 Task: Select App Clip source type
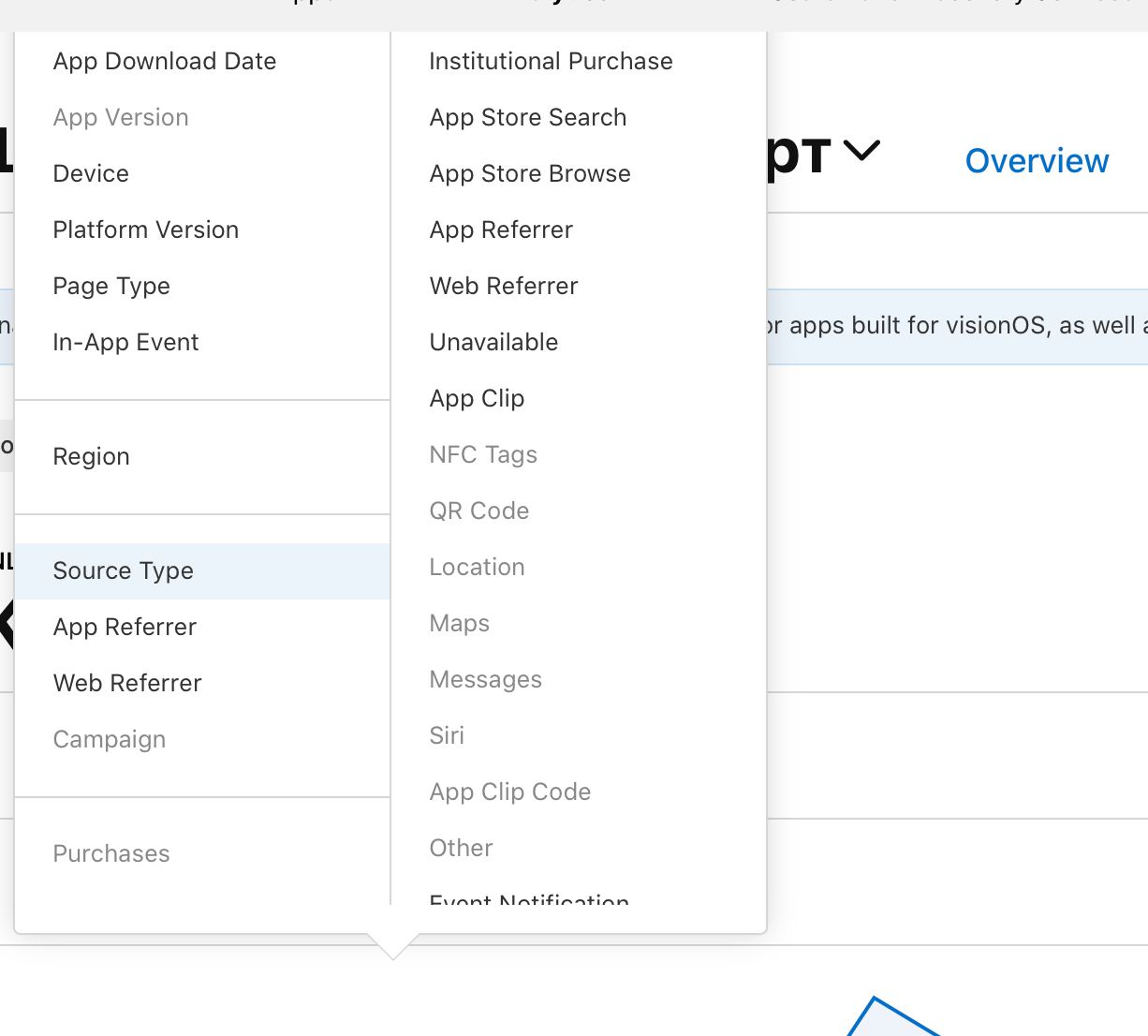click(477, 399)
